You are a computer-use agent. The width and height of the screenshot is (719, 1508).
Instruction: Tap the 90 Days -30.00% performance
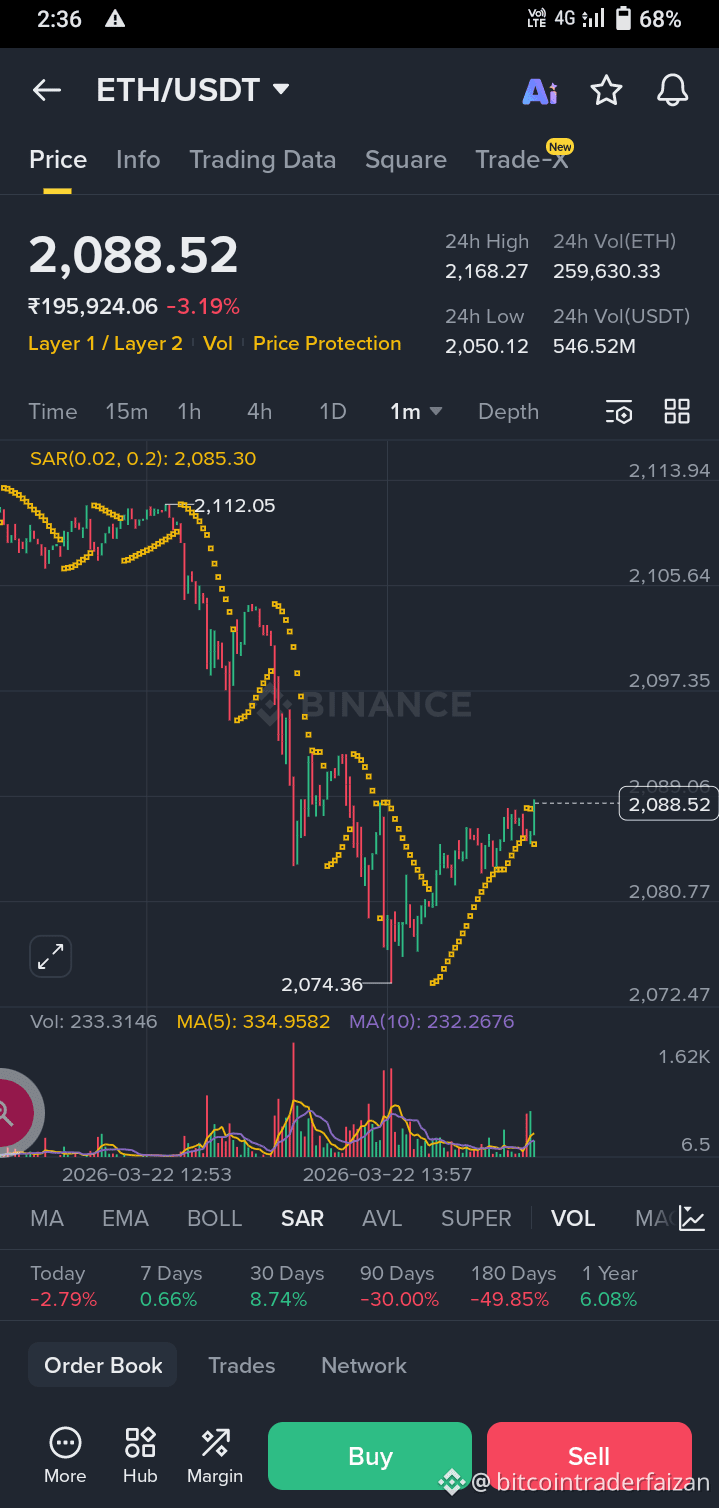click(399, 1286)
